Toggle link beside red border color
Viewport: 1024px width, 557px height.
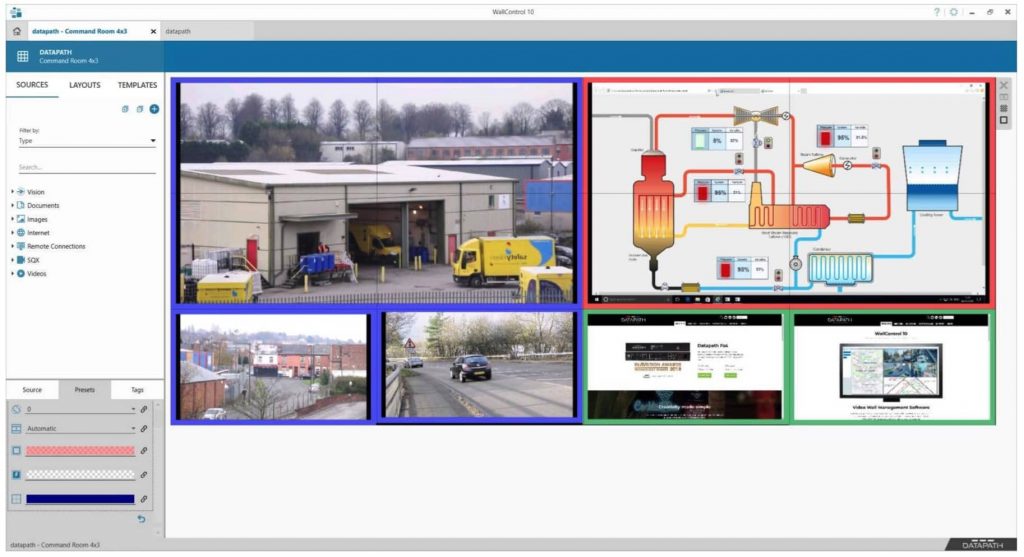tap(144, 451)
